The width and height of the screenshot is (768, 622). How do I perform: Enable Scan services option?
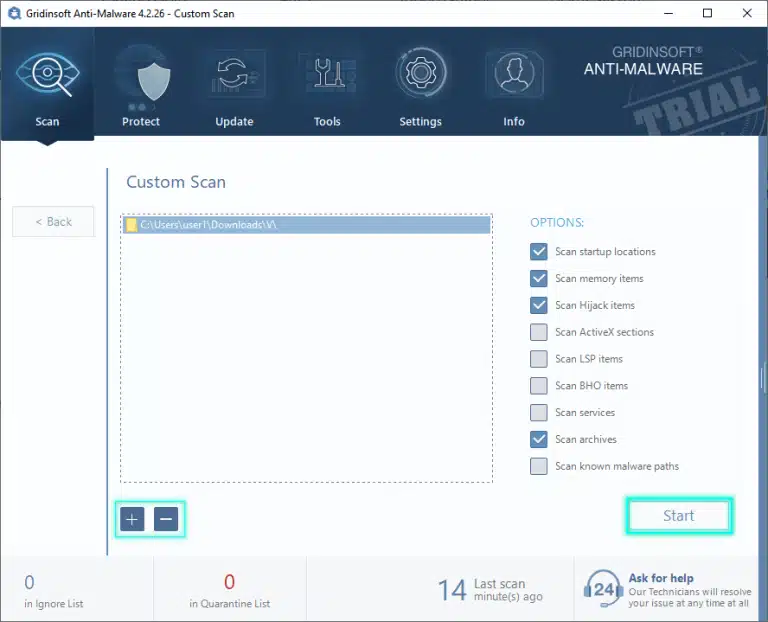539,412
